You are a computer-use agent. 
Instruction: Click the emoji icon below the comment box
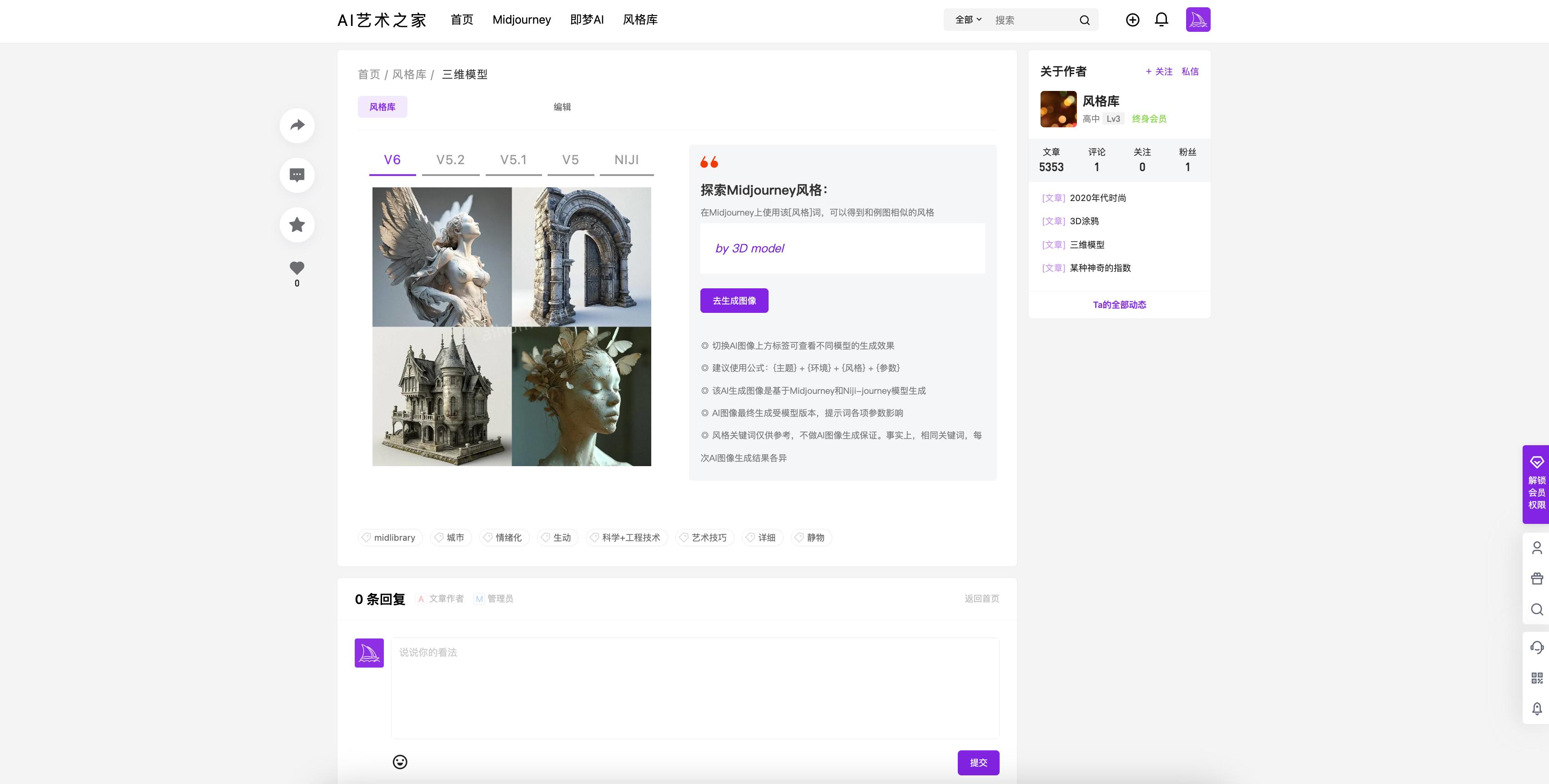(x=400, y=761)
